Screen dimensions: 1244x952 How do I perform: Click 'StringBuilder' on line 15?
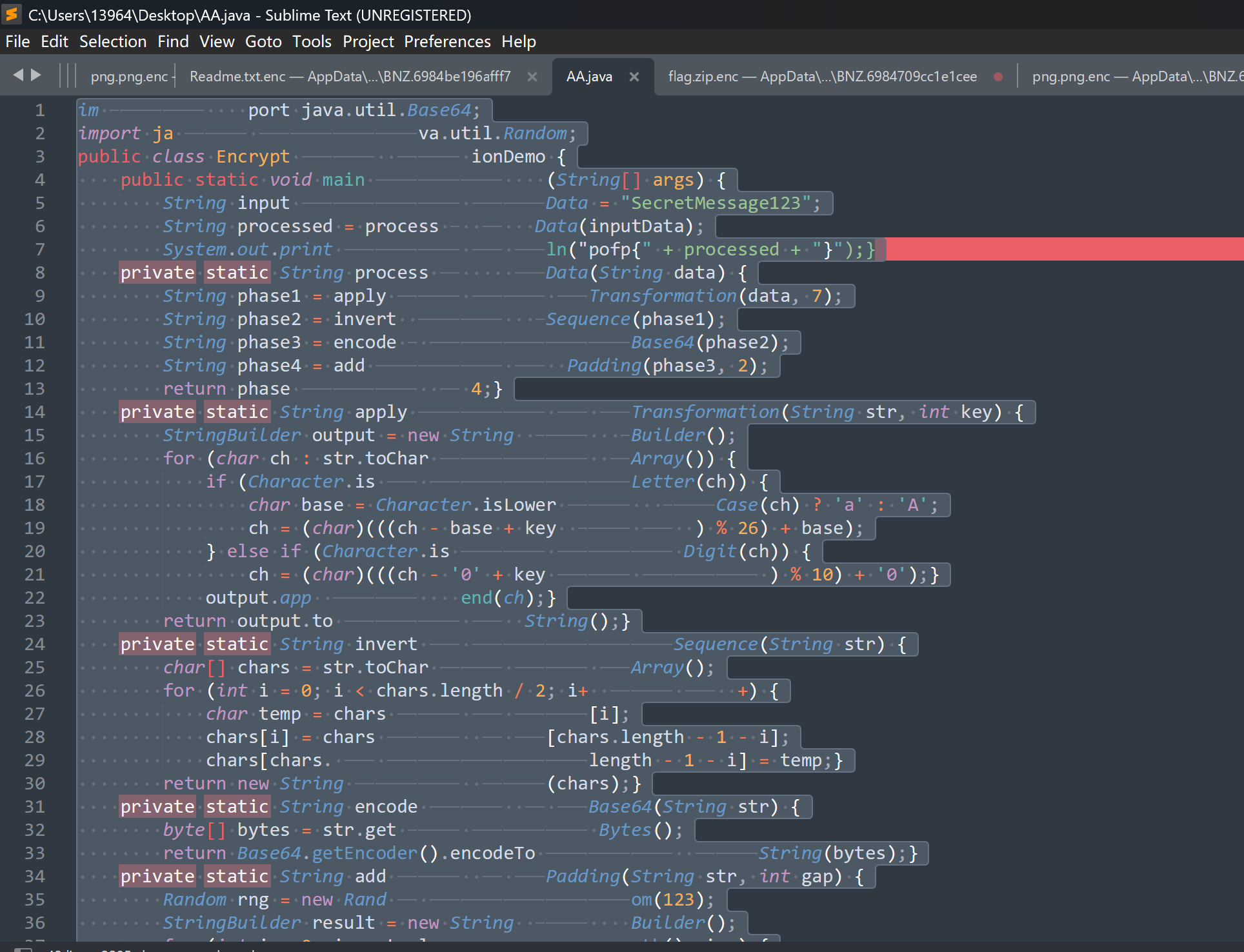(x=232, y=435)
